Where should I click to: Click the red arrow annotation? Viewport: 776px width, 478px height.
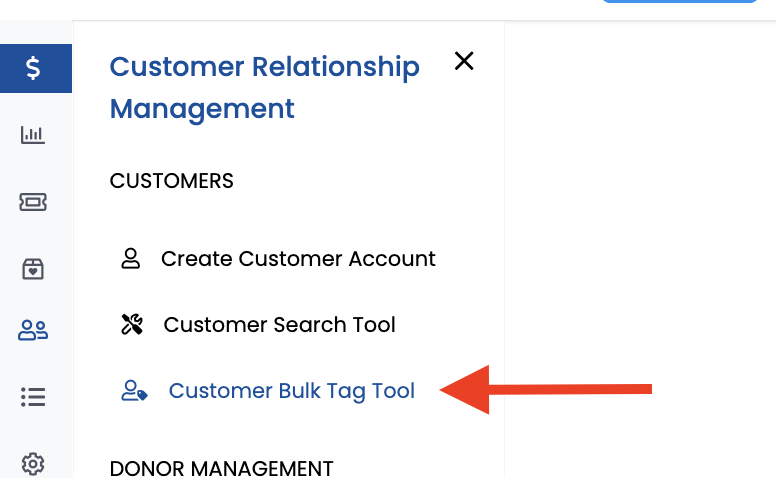(x=545, y=390)
